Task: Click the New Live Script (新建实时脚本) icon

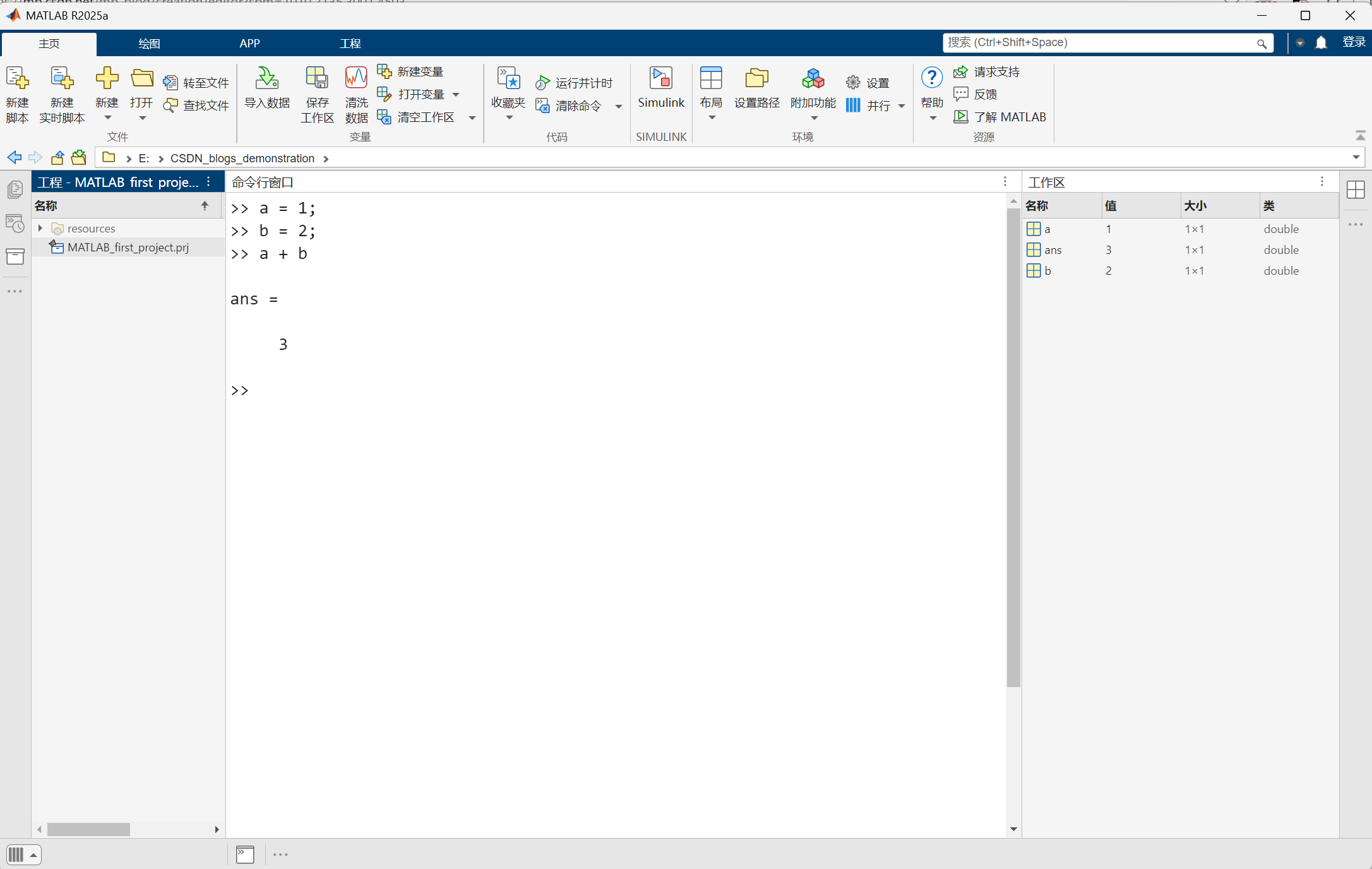Action: tap(62, 79)
